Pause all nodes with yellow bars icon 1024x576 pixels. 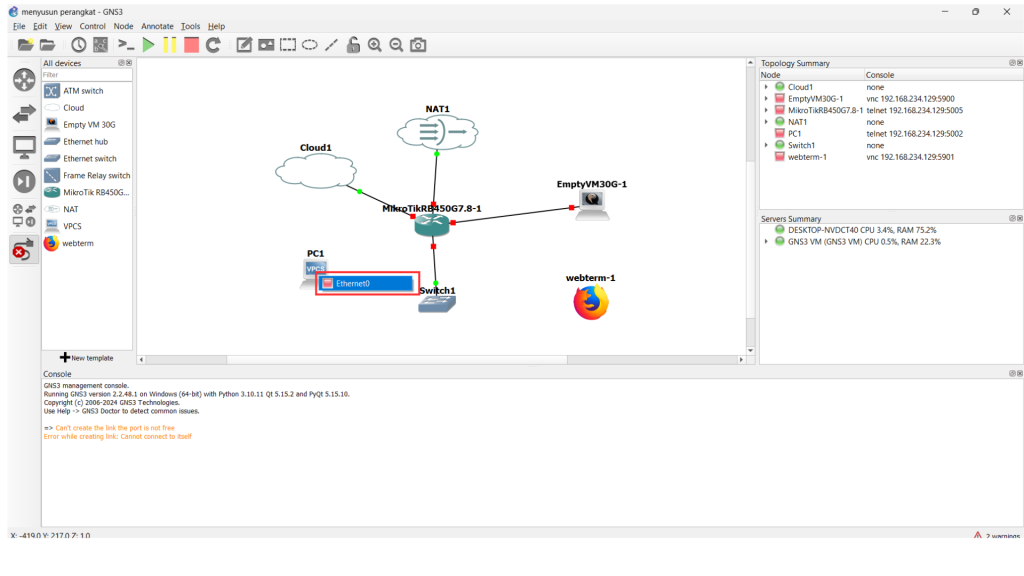pyautogui.click(x=170, y=45)
